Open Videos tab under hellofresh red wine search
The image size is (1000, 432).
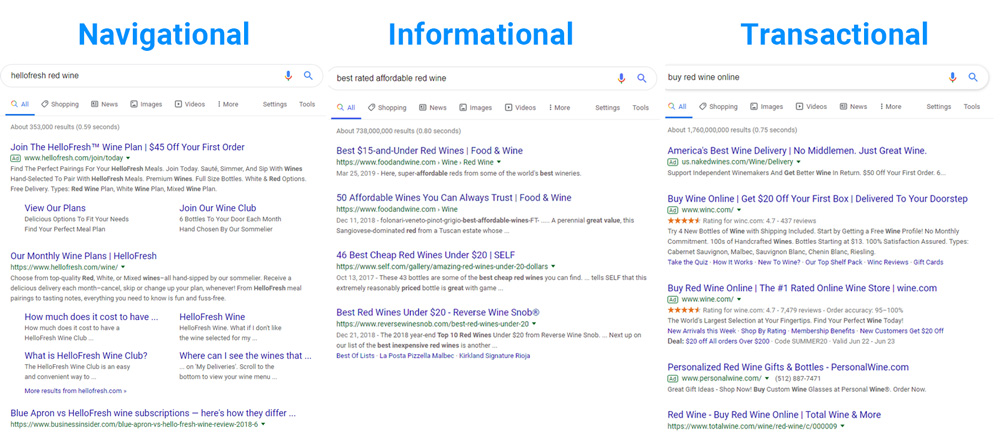pyautogui.click(x=190, y=104)
